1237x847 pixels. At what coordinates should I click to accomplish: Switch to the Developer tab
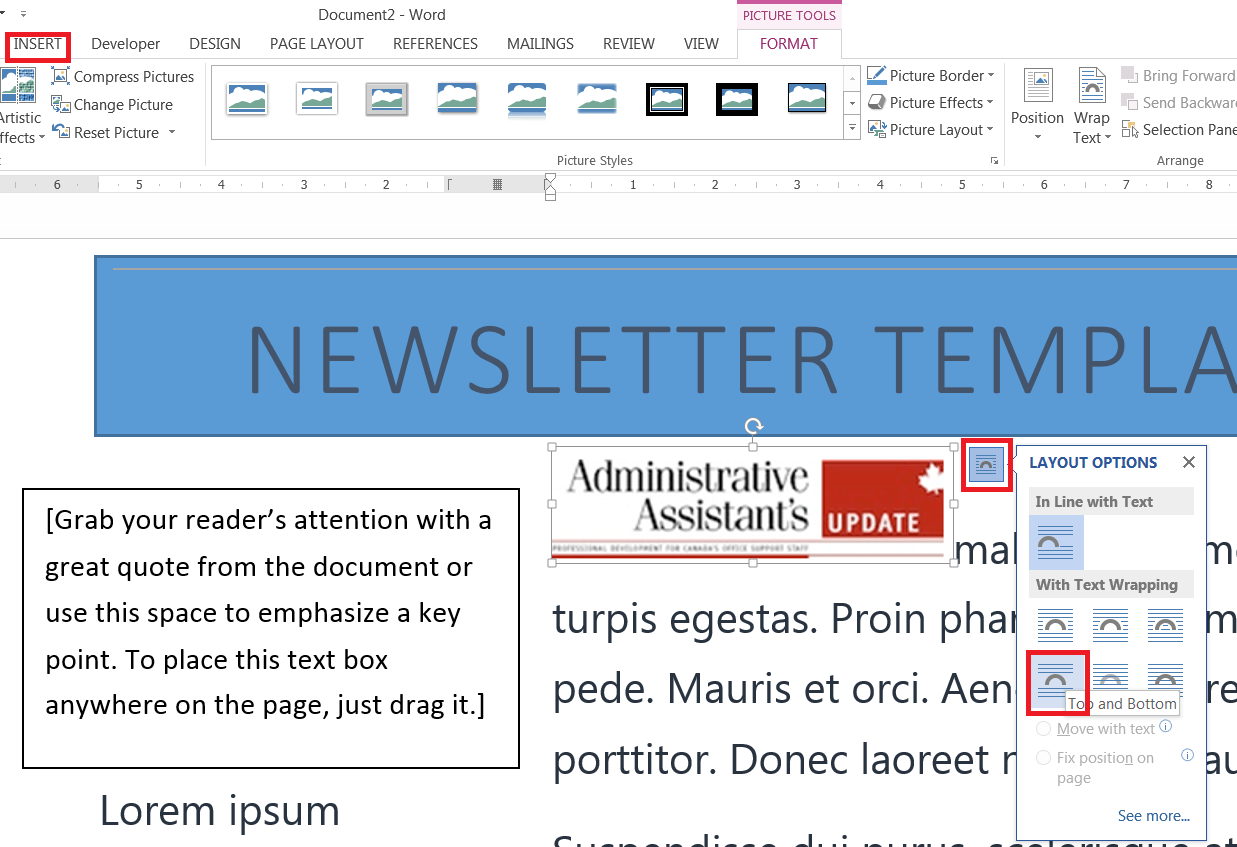[x=126, y=44]
